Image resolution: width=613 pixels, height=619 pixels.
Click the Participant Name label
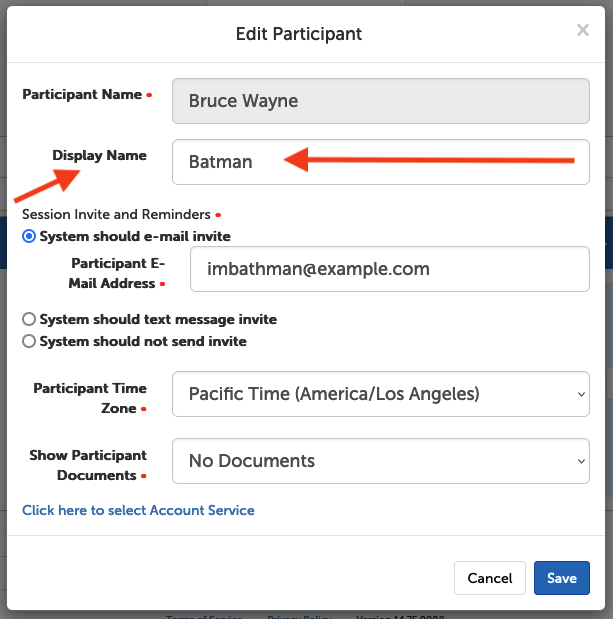pos(81,95)
